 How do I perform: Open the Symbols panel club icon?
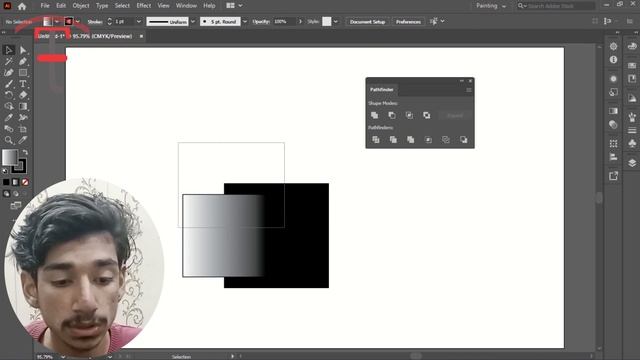[x=632, y=144]
